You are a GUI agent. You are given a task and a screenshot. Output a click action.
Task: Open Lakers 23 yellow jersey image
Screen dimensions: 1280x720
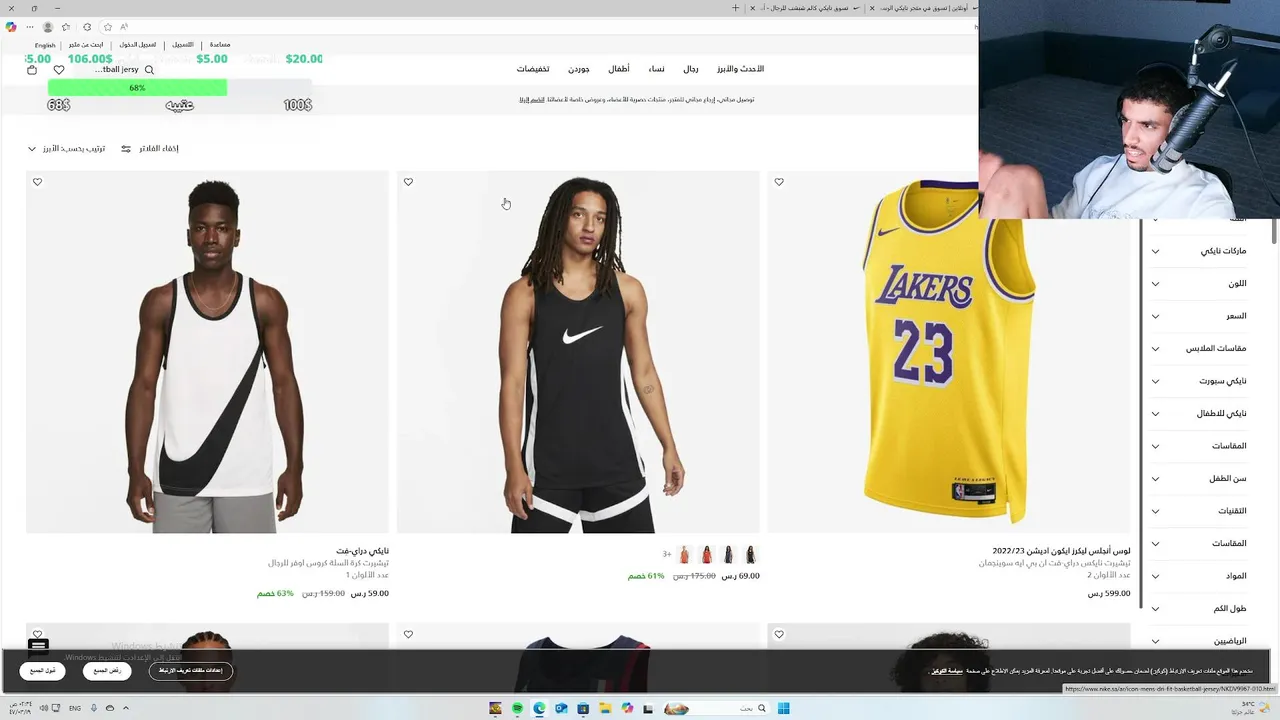click(x=949, y=352)
